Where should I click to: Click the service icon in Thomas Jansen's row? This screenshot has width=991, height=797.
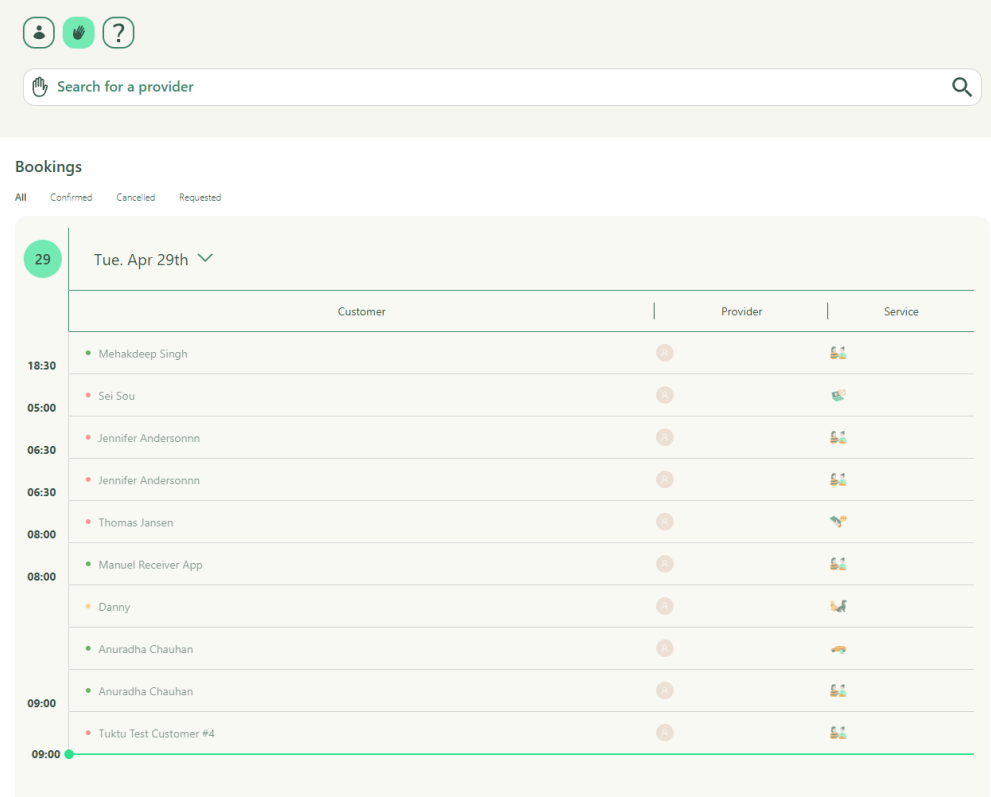point(838,522)
